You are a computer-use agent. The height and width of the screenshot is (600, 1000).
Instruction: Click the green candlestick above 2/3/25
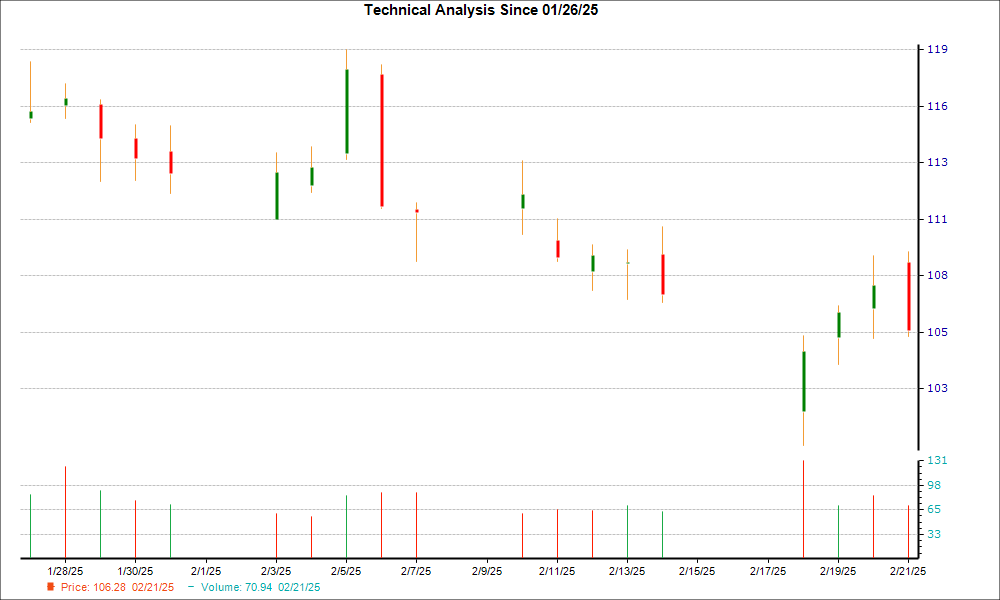tap(277, 195)
